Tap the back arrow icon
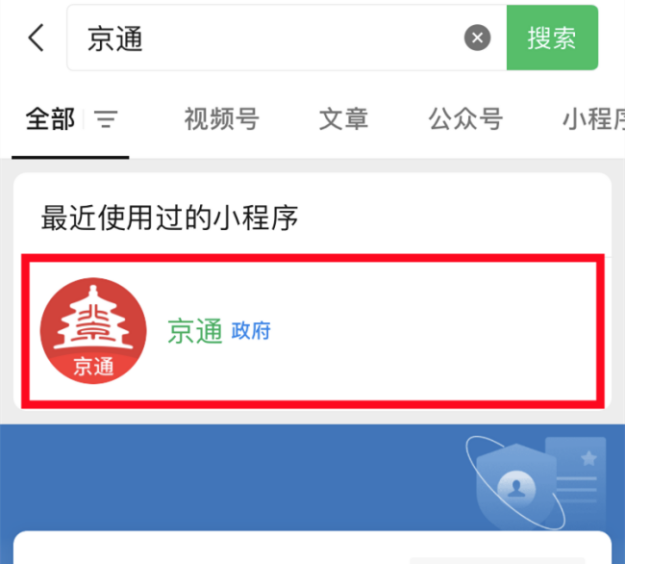Viewport: 651px width, 566px height. pyautogui.click(x=36, y=38)
